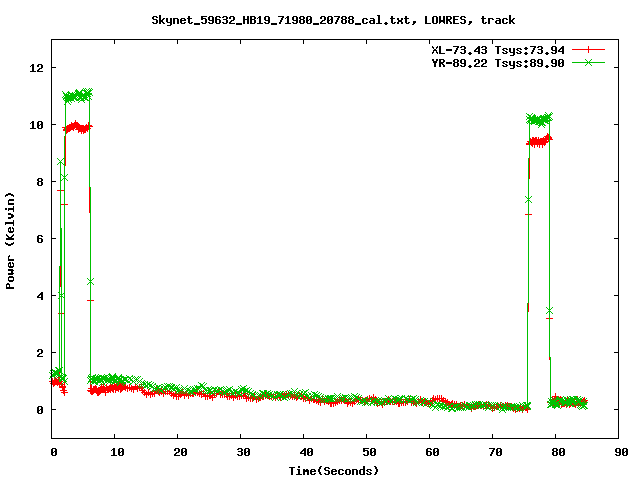Click the x-axis tick label 90
Screen dimensions: 640x480
(621, 452)
